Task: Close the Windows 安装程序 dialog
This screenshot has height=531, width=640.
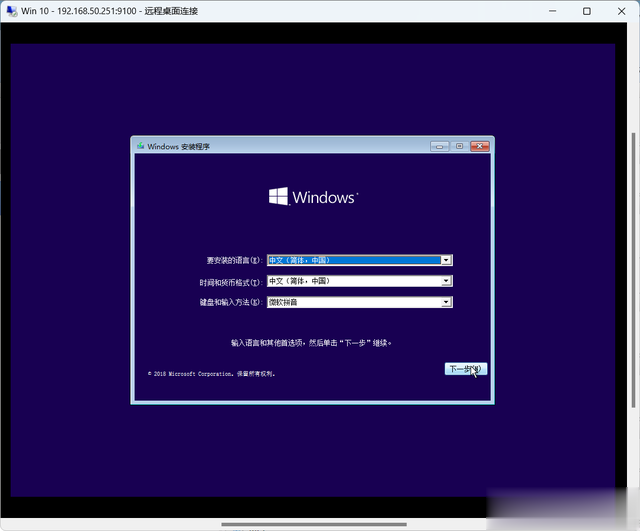Action: pos(480,146)
